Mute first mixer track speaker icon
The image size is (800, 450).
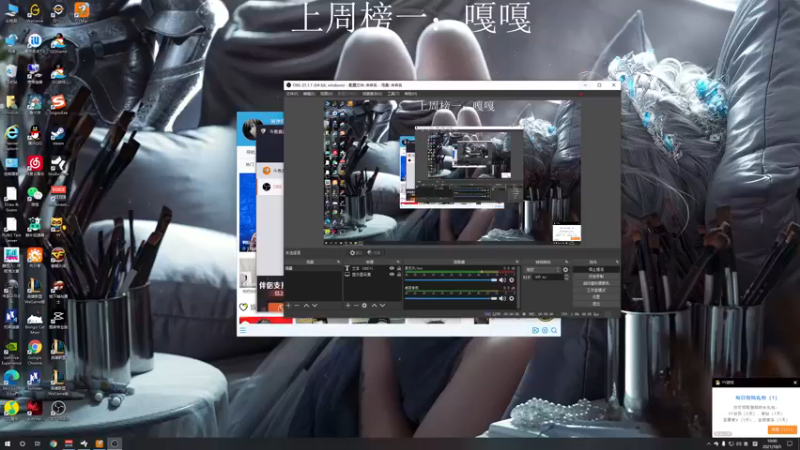[503, 280]
